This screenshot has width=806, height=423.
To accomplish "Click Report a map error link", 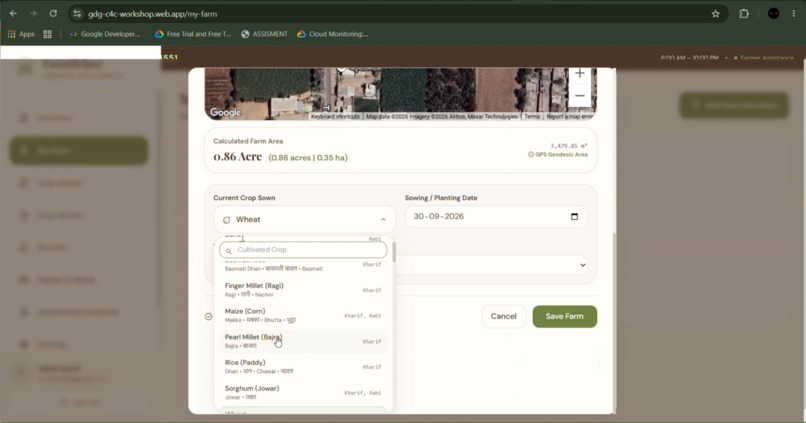I will [x=570, y=117].
